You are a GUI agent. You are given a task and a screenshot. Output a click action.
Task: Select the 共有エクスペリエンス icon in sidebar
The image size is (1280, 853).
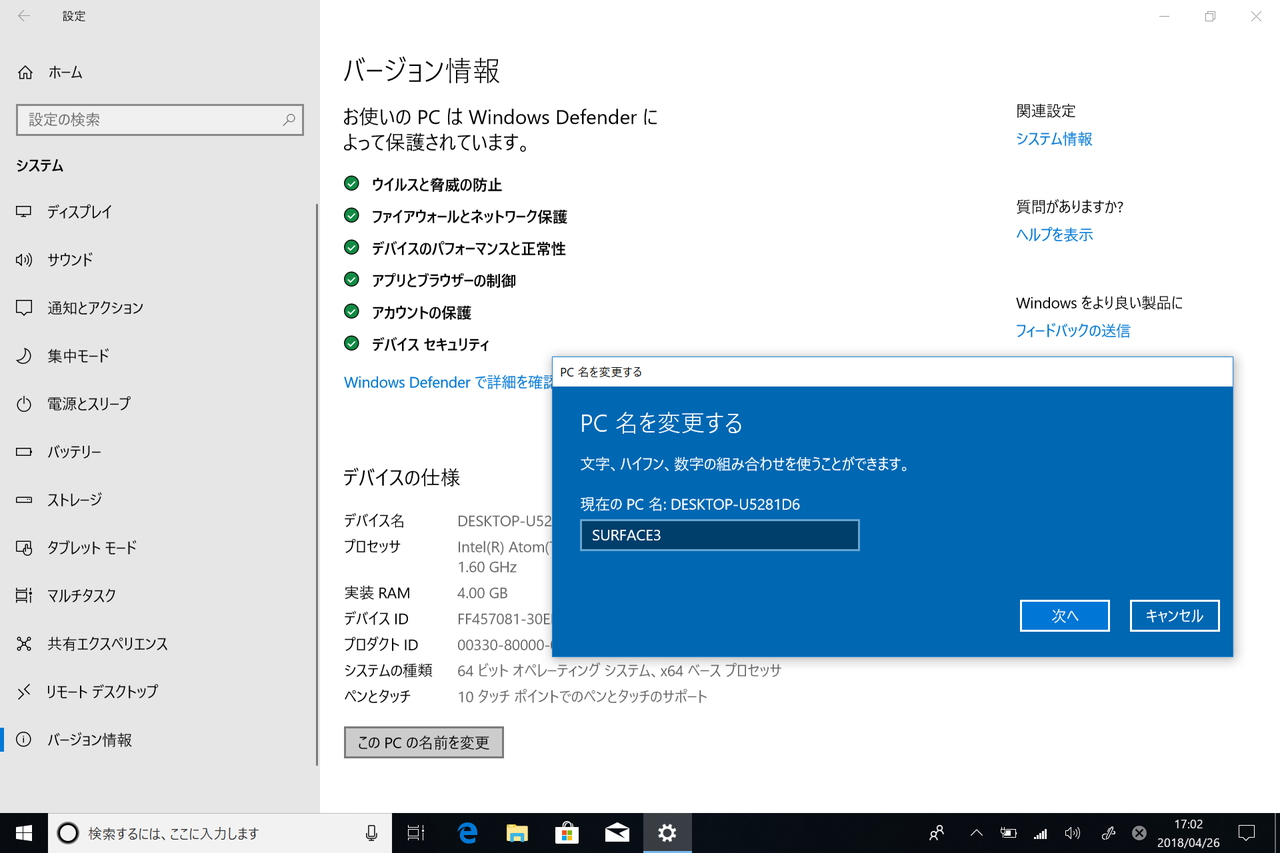[x=24, y=644]
